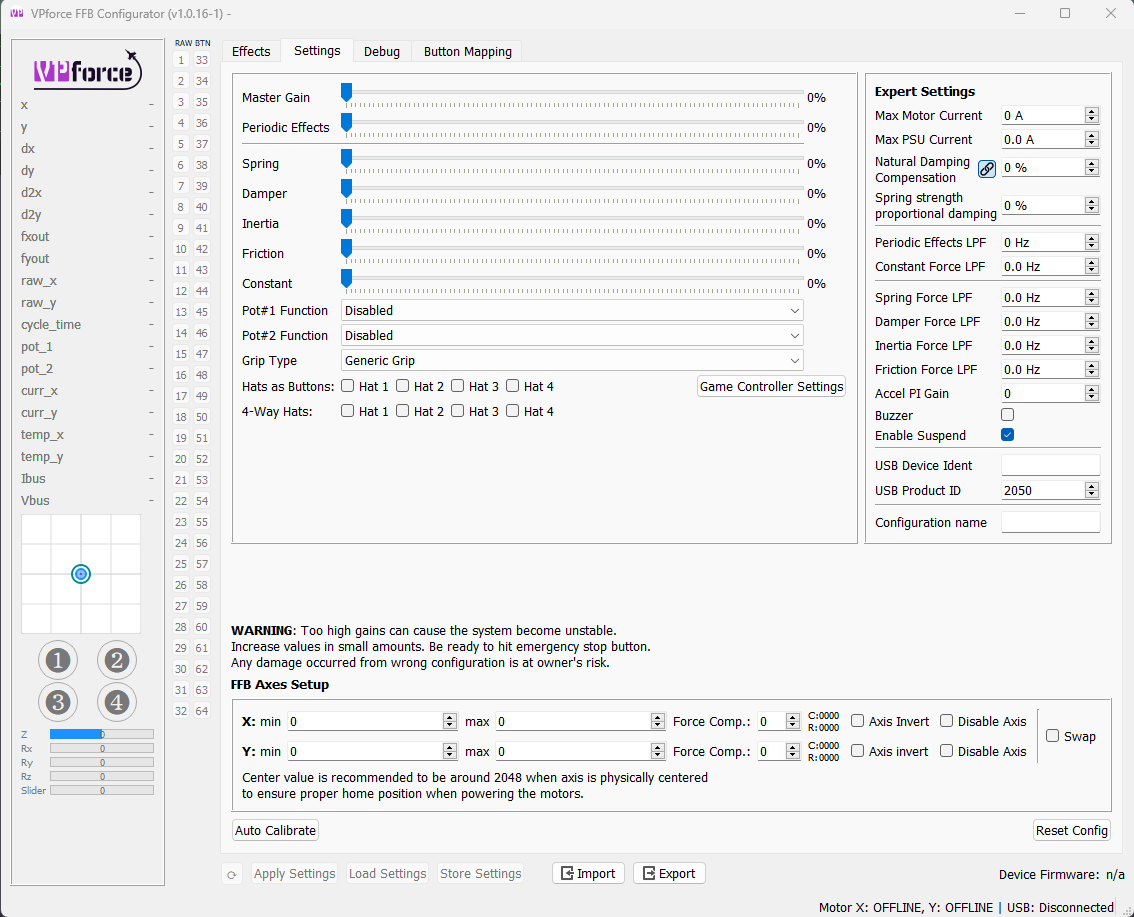Click the refresh icon beside Apply Settings
The image size is (1134, 917).
(x=231, y=874)
